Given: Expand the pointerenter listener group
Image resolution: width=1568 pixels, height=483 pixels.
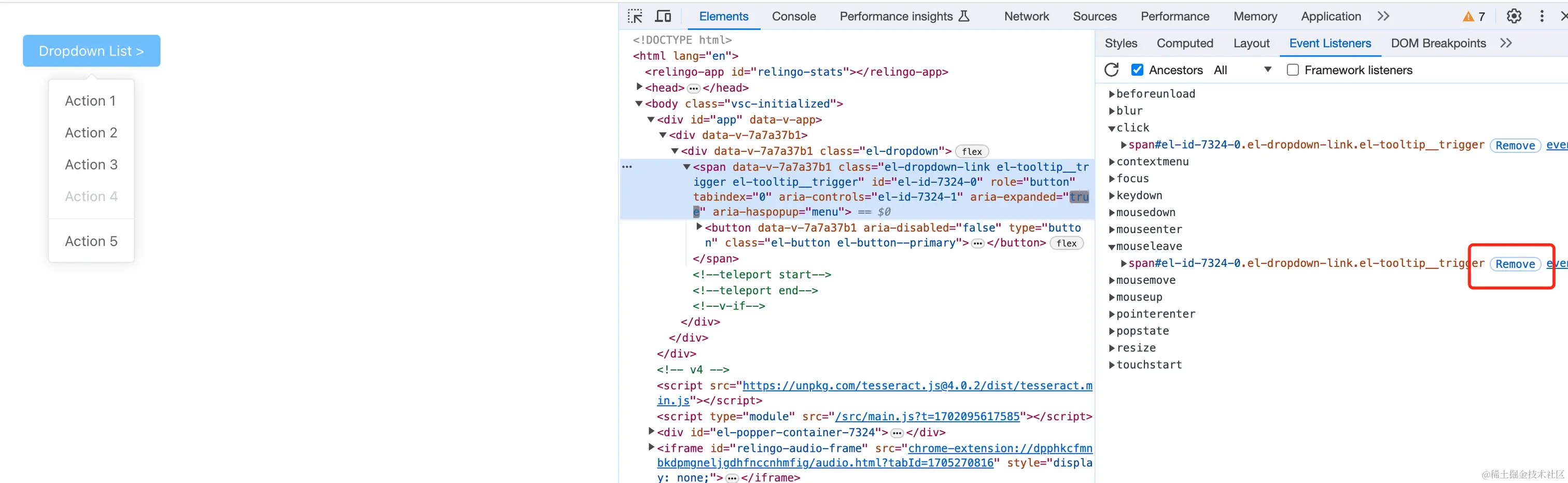Looking at the screenshot, I should pos(1112,315).
